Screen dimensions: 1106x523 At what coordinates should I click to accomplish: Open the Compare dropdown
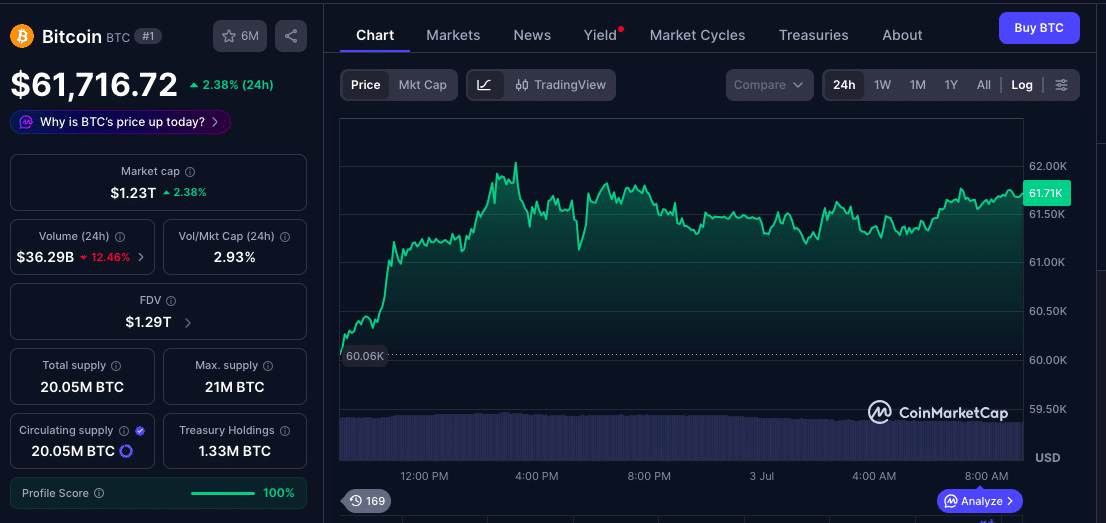(x=770, y=85)
